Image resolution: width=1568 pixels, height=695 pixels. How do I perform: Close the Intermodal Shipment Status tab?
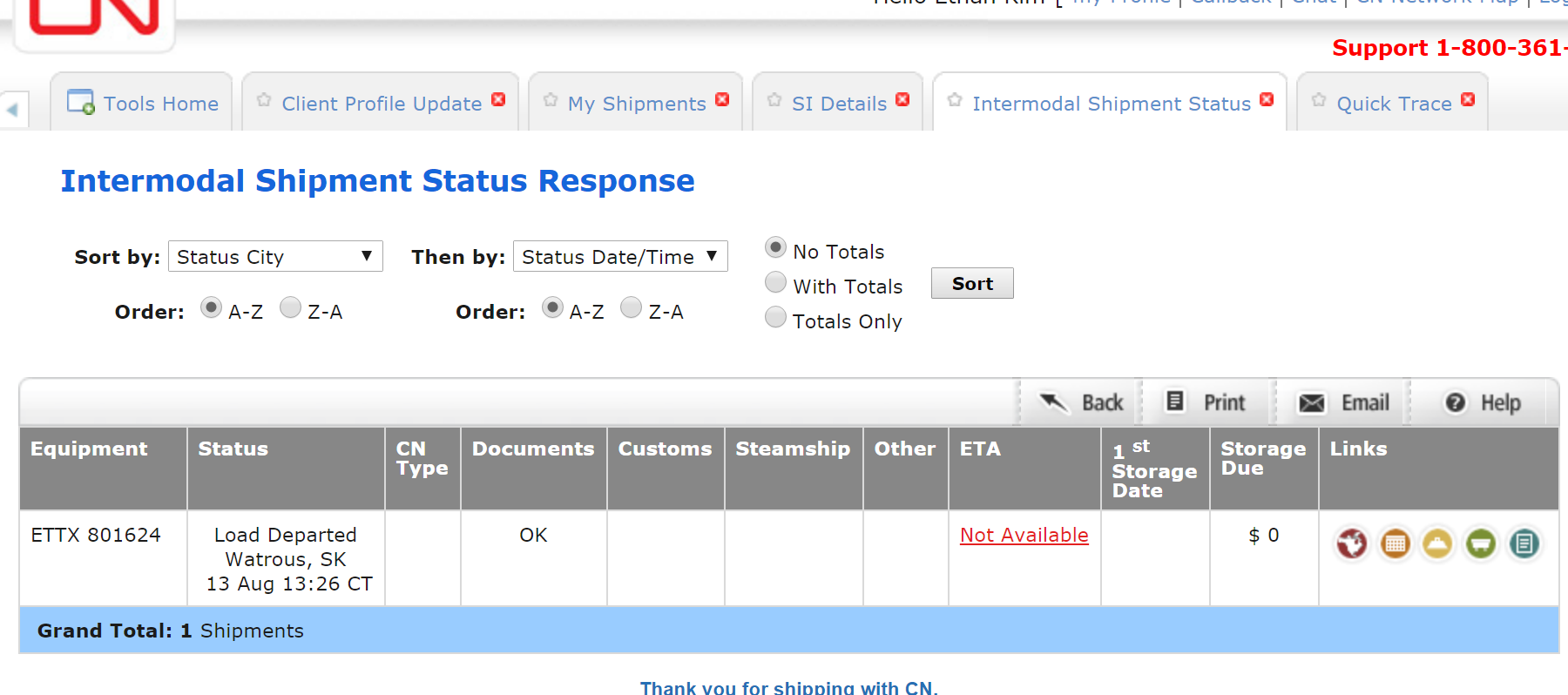pyautogui.click(x=1267, y=99)
